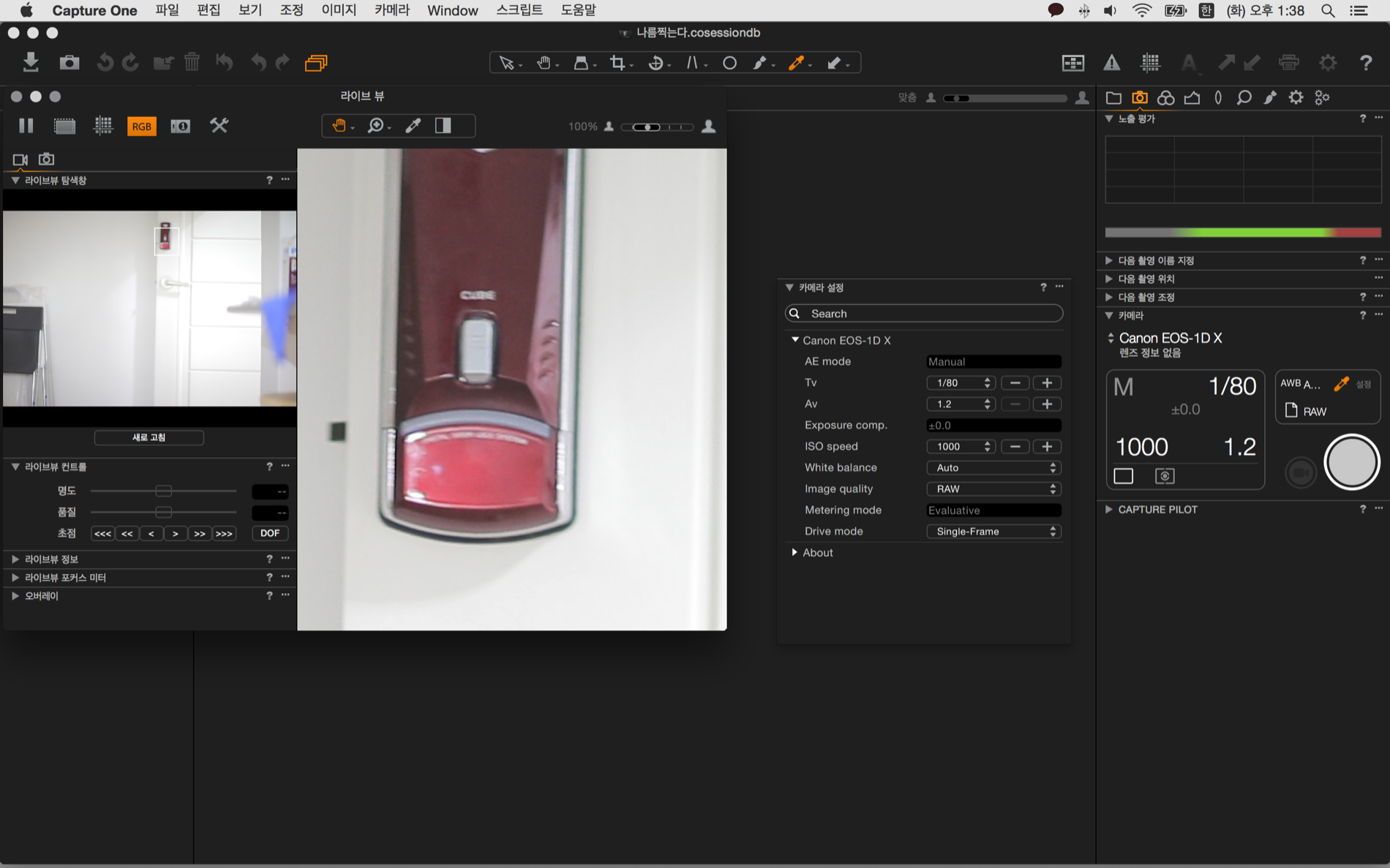Increase ISO speed with plus button
Screen dimensions: 1390x868
click(x=1046, y=446)
